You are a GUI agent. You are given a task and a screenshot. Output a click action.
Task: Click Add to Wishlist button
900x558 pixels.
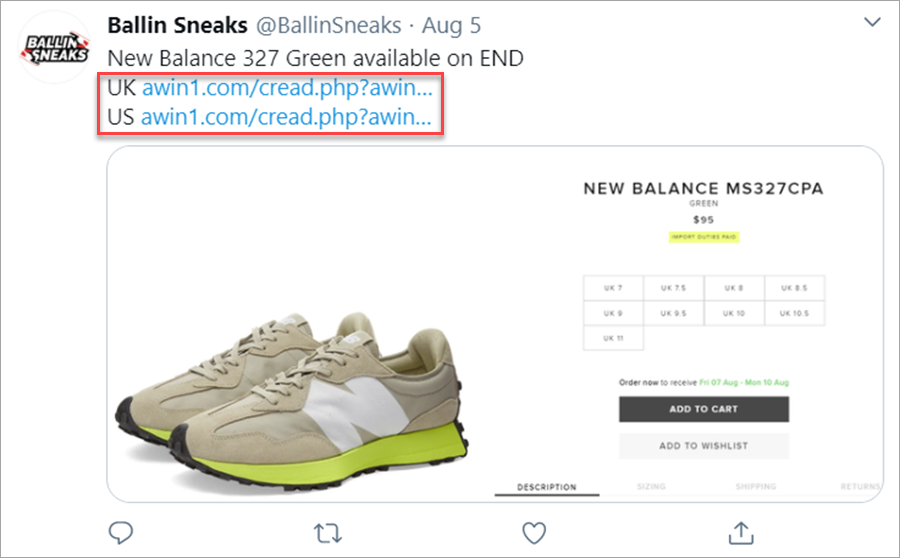click(703, 446)
